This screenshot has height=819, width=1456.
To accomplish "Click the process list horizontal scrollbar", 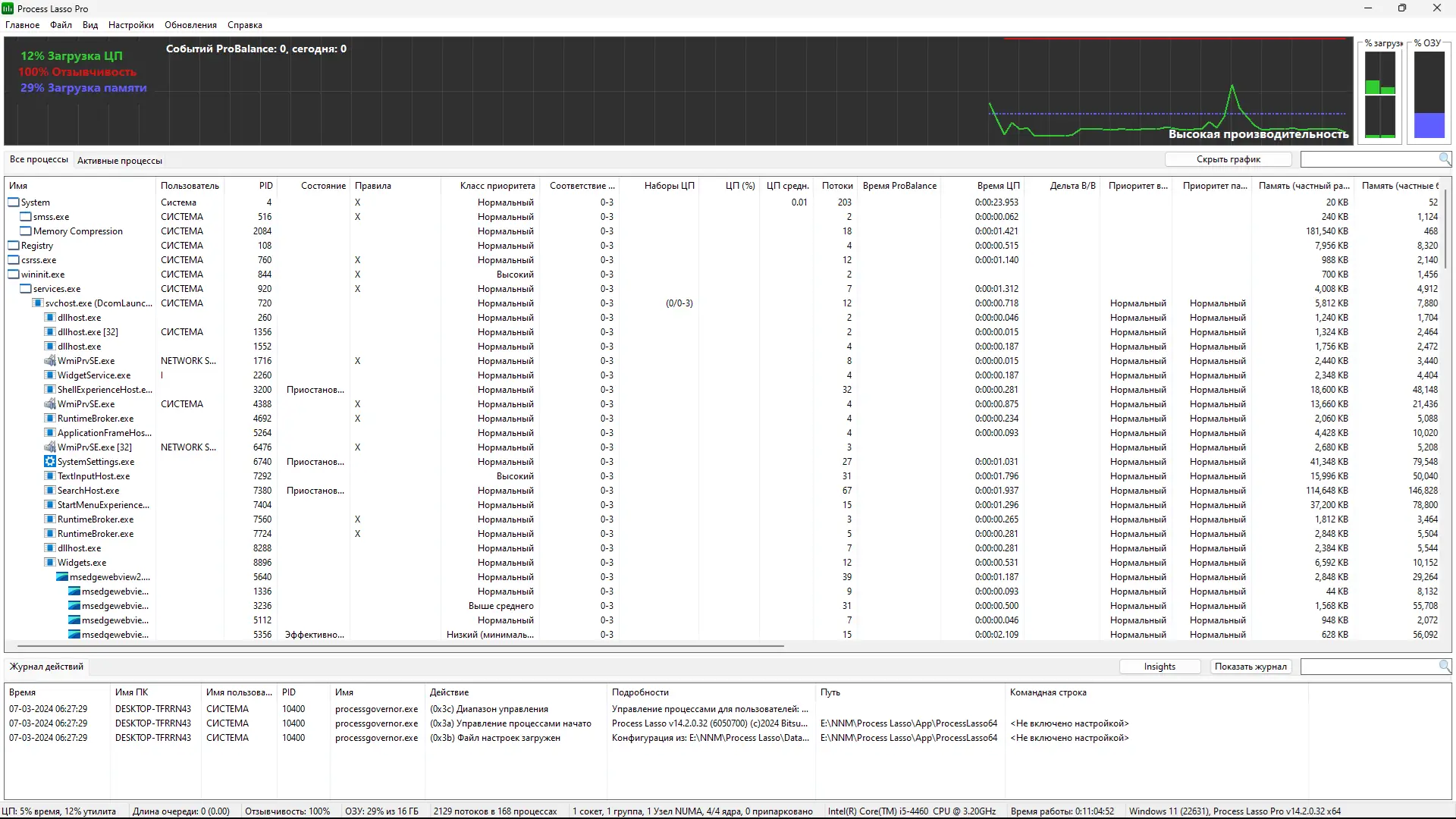I will [x=400, y=646].
